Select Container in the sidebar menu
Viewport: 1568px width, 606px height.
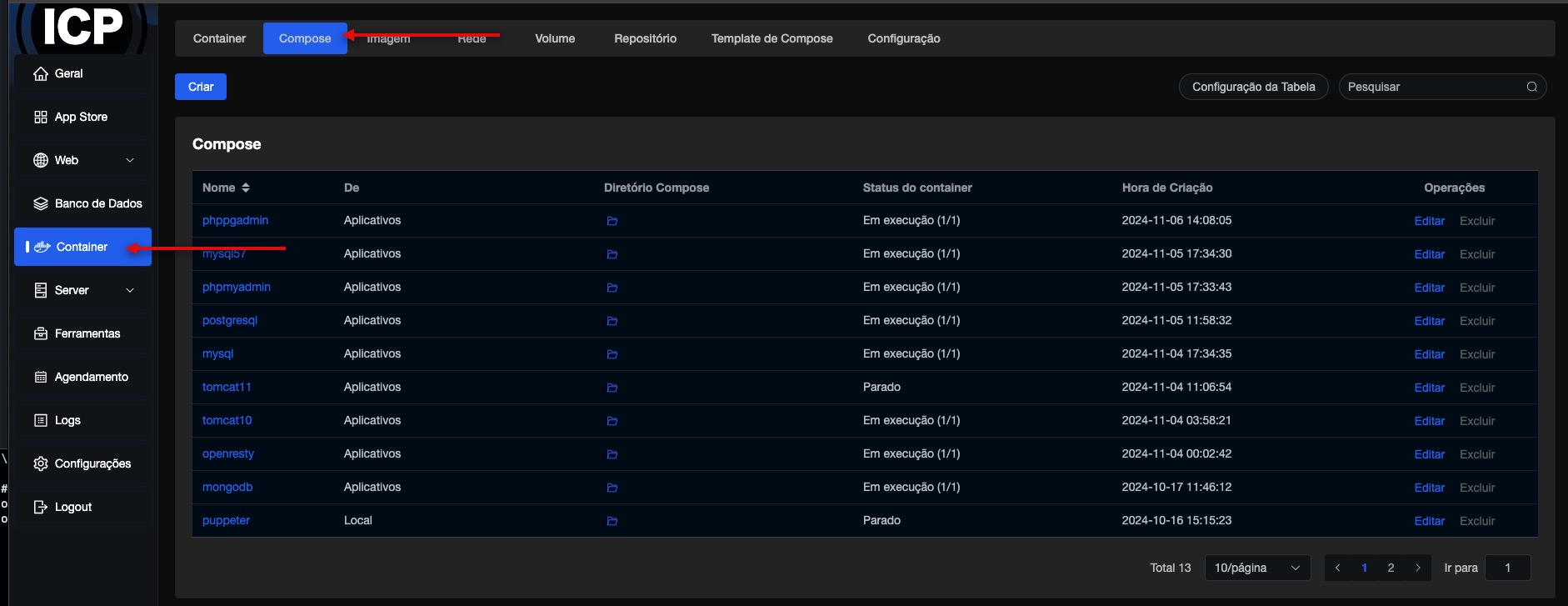[82, 247]
